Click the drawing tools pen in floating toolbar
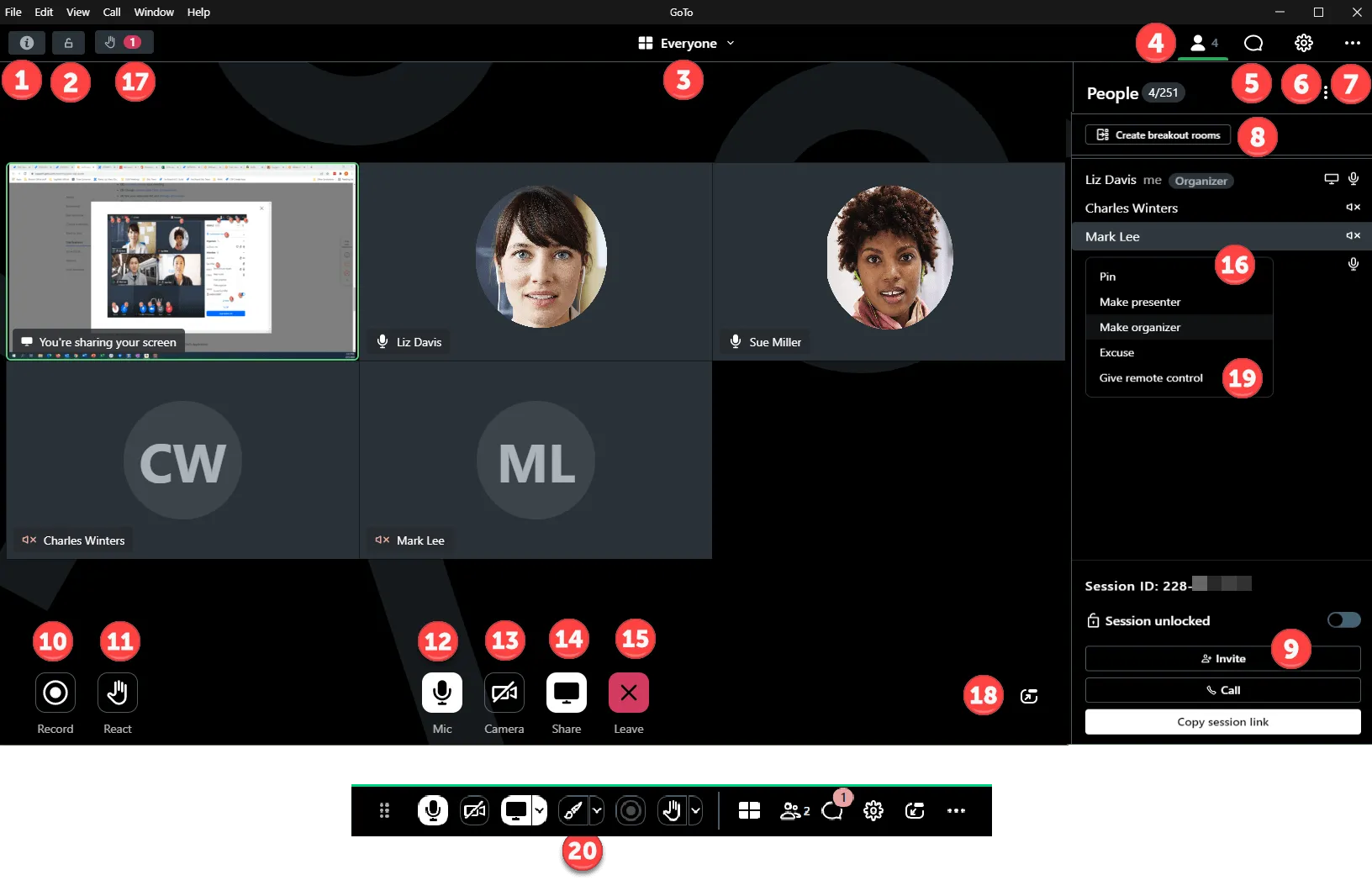Viewport: 1372px width, 896px height. click(573, 810)
